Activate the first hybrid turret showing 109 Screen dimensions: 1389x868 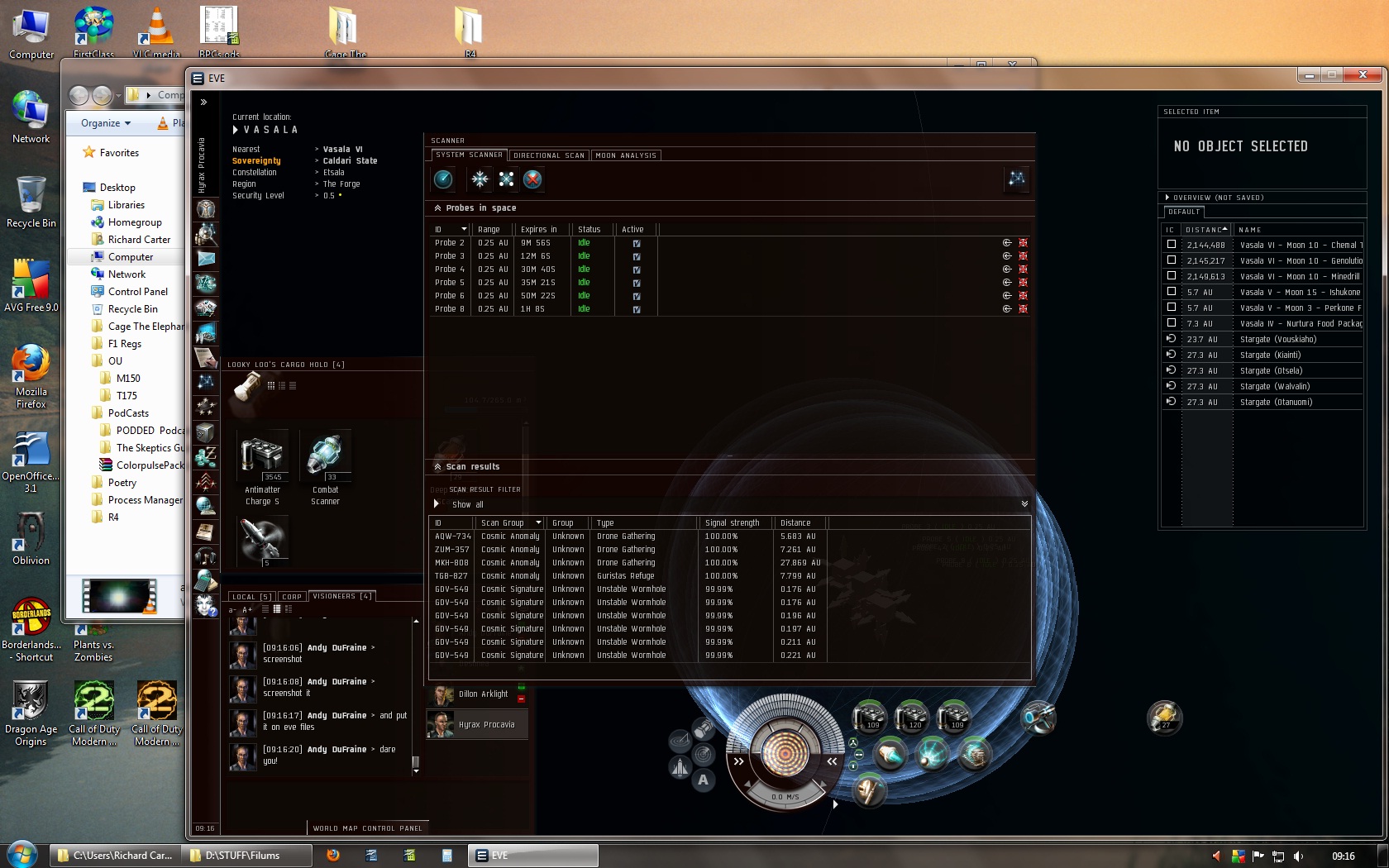[x=870, y=717]
